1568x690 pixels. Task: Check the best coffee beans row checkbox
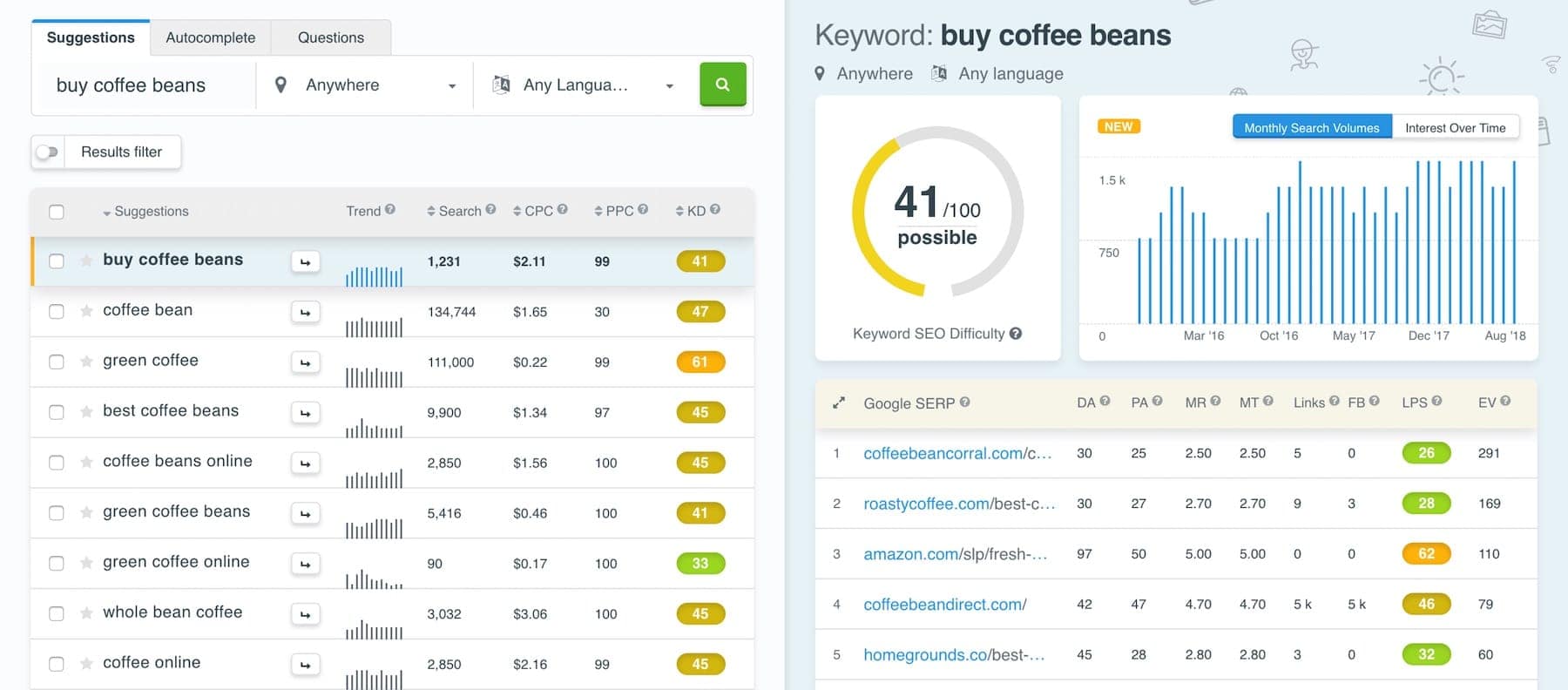click(x=57, y=413)
